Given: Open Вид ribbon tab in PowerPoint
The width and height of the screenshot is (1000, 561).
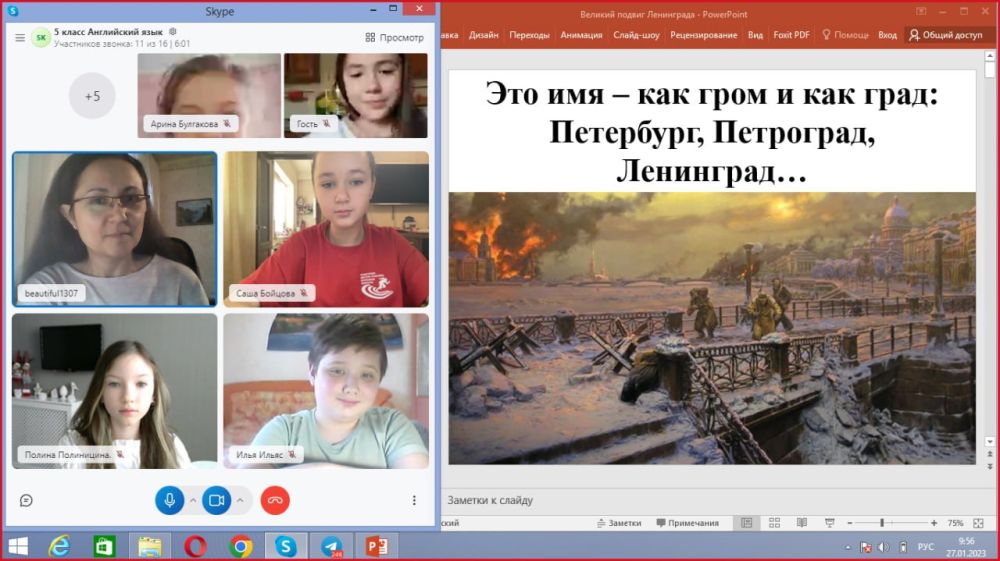Looking at the screenshot, I should pyautogui.click(x=755, y=35).
